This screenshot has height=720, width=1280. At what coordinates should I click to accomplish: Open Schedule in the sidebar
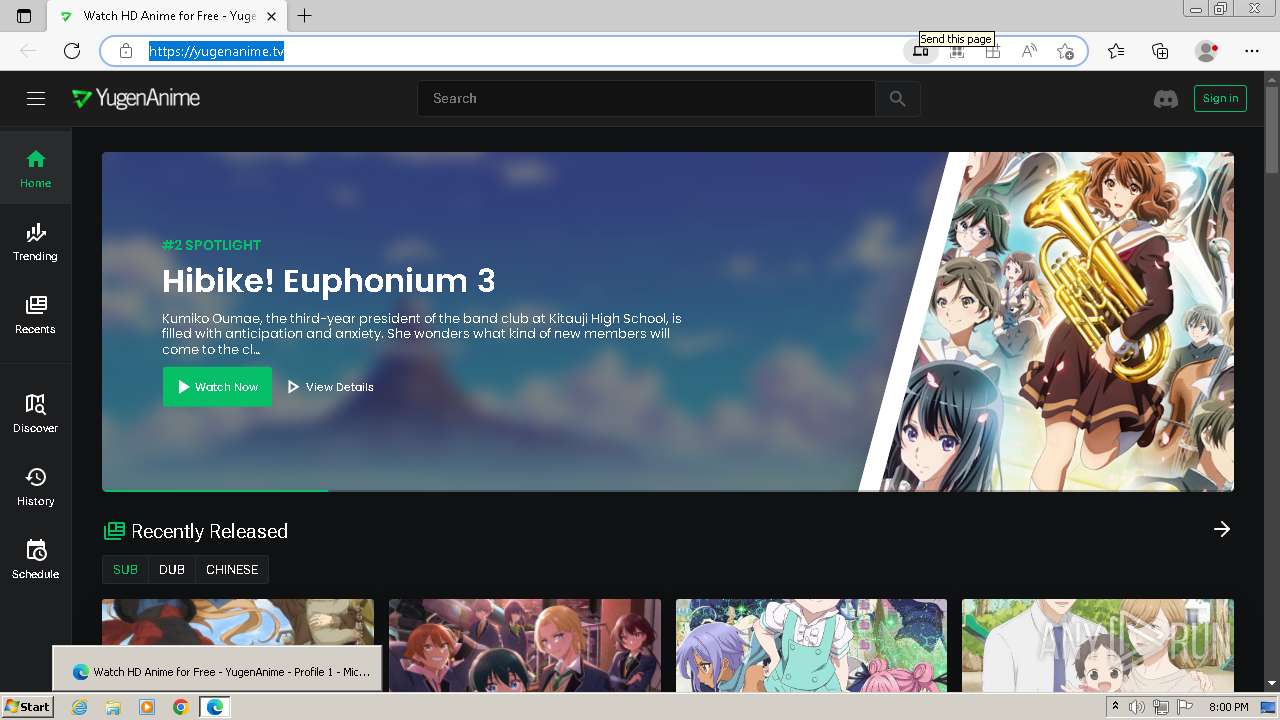pos(35,559)
